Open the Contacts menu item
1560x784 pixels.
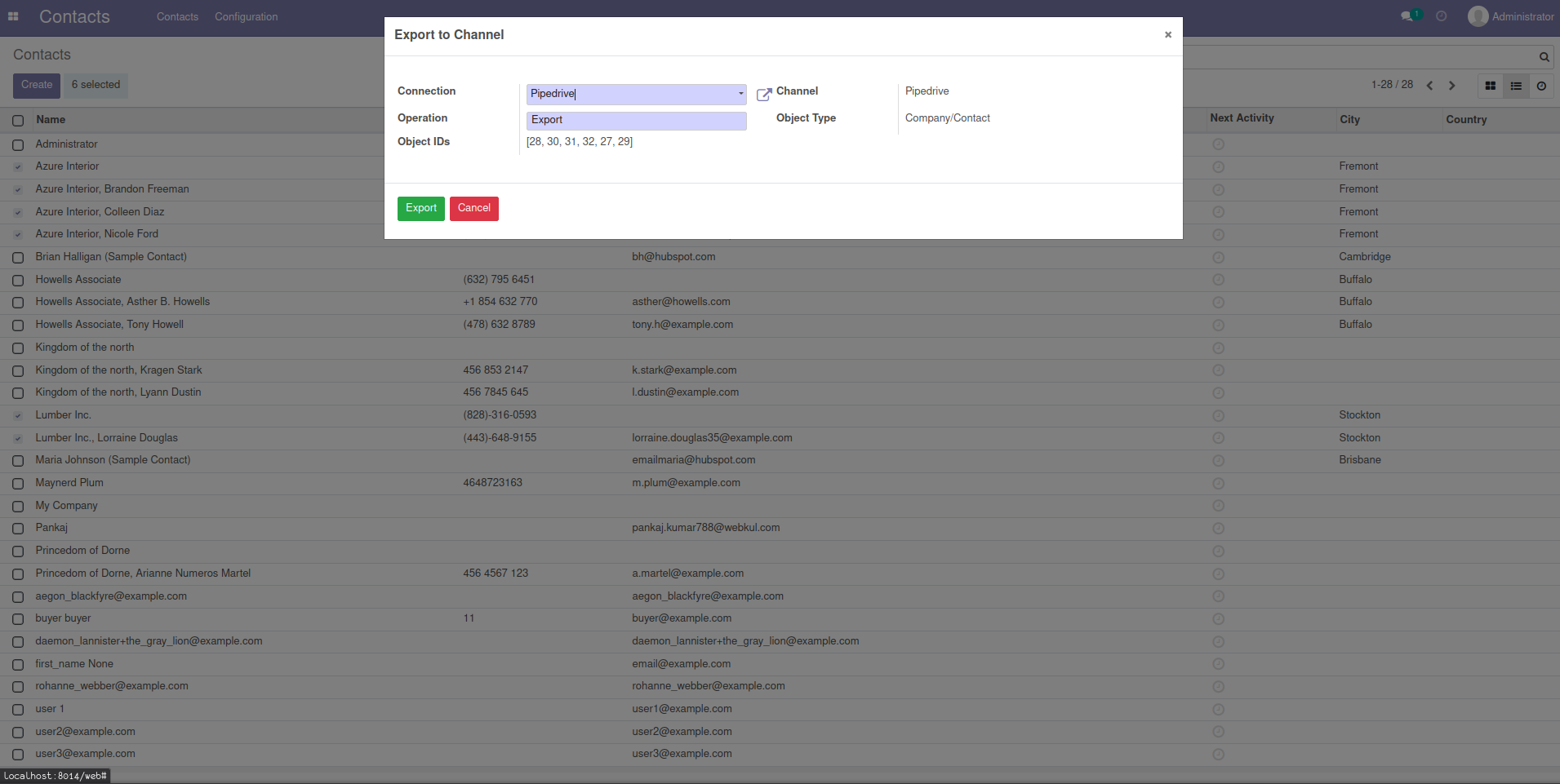coord(177,16)
